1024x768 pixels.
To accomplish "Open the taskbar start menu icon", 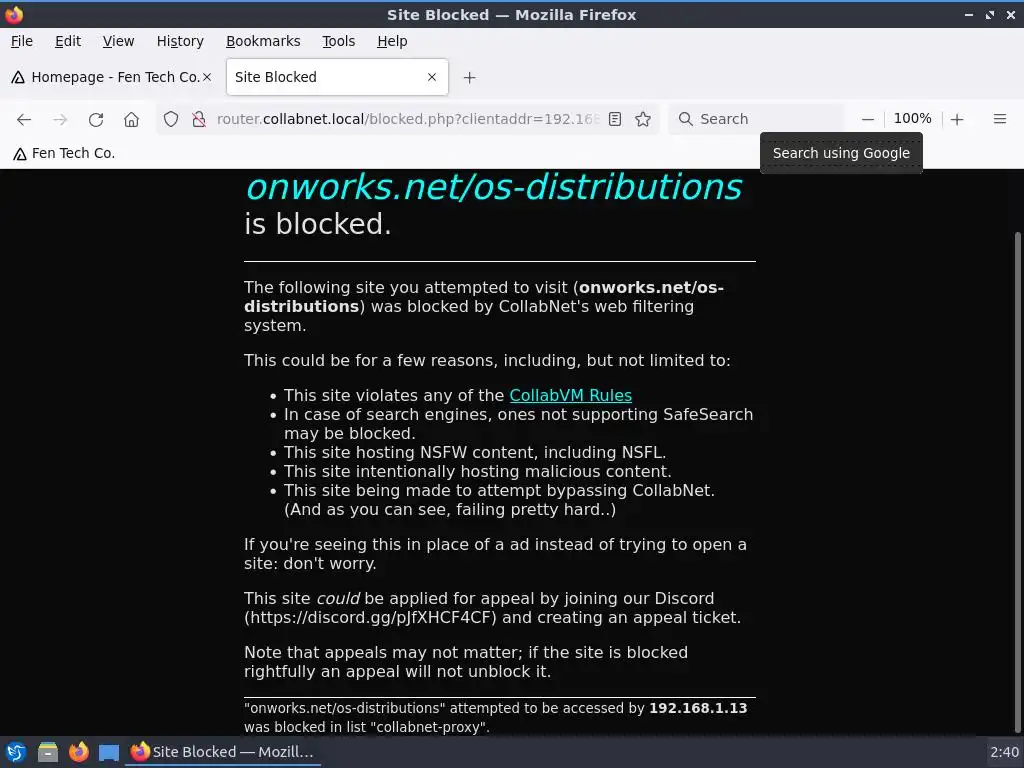I will point(16,752).
